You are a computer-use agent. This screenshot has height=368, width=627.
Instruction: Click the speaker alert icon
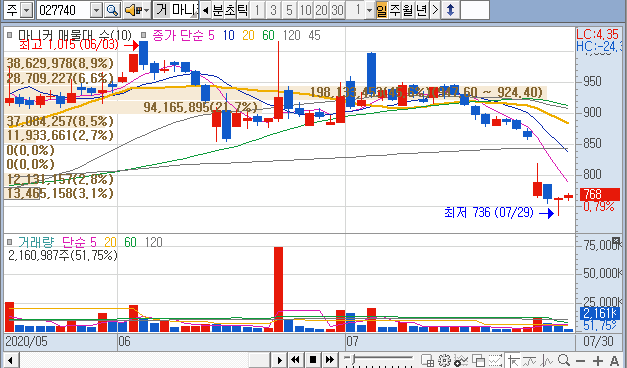pyautogui.click(x=133, y=10)
